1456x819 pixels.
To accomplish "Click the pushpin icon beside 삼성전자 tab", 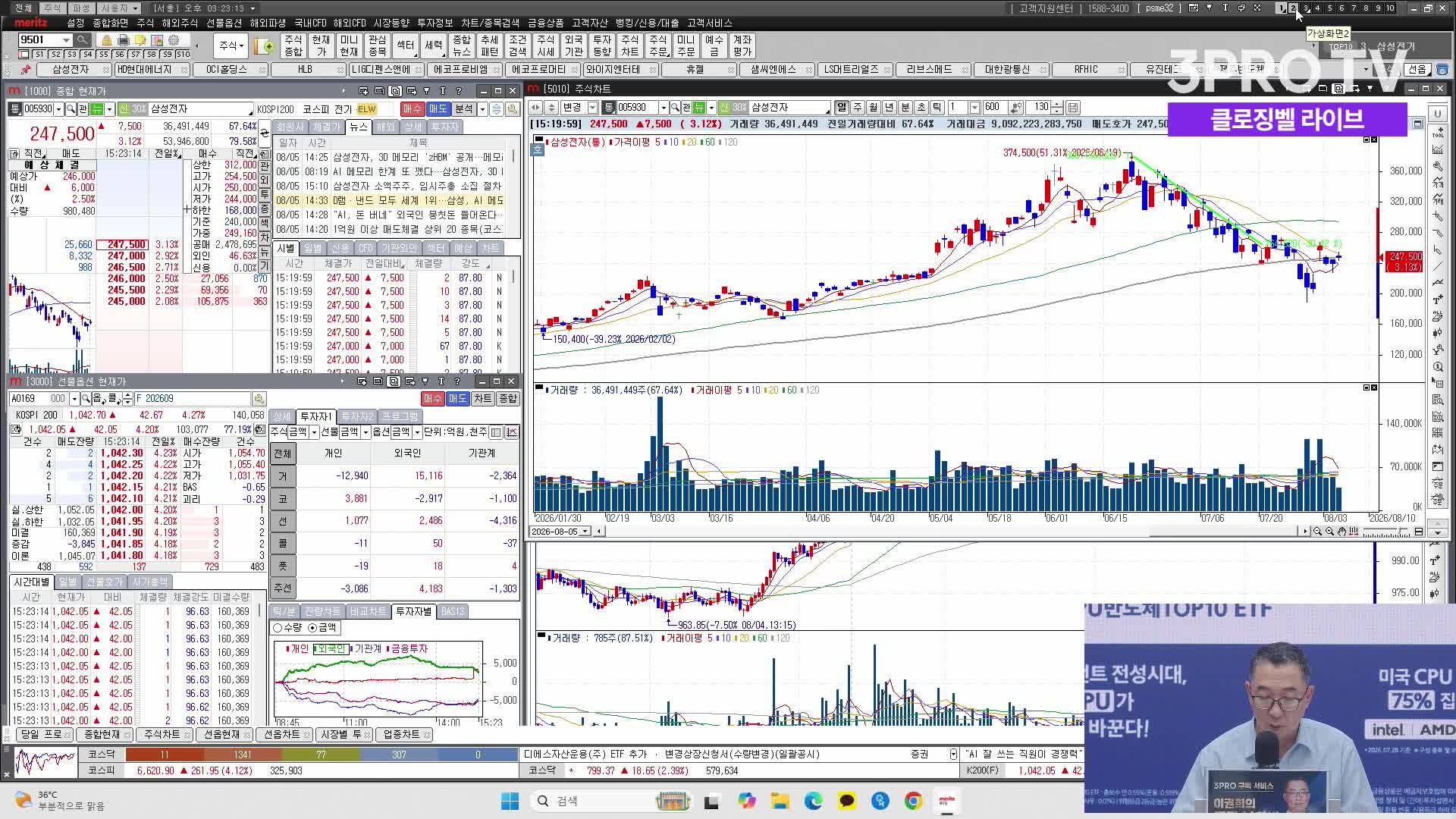I will pos(25,69).
